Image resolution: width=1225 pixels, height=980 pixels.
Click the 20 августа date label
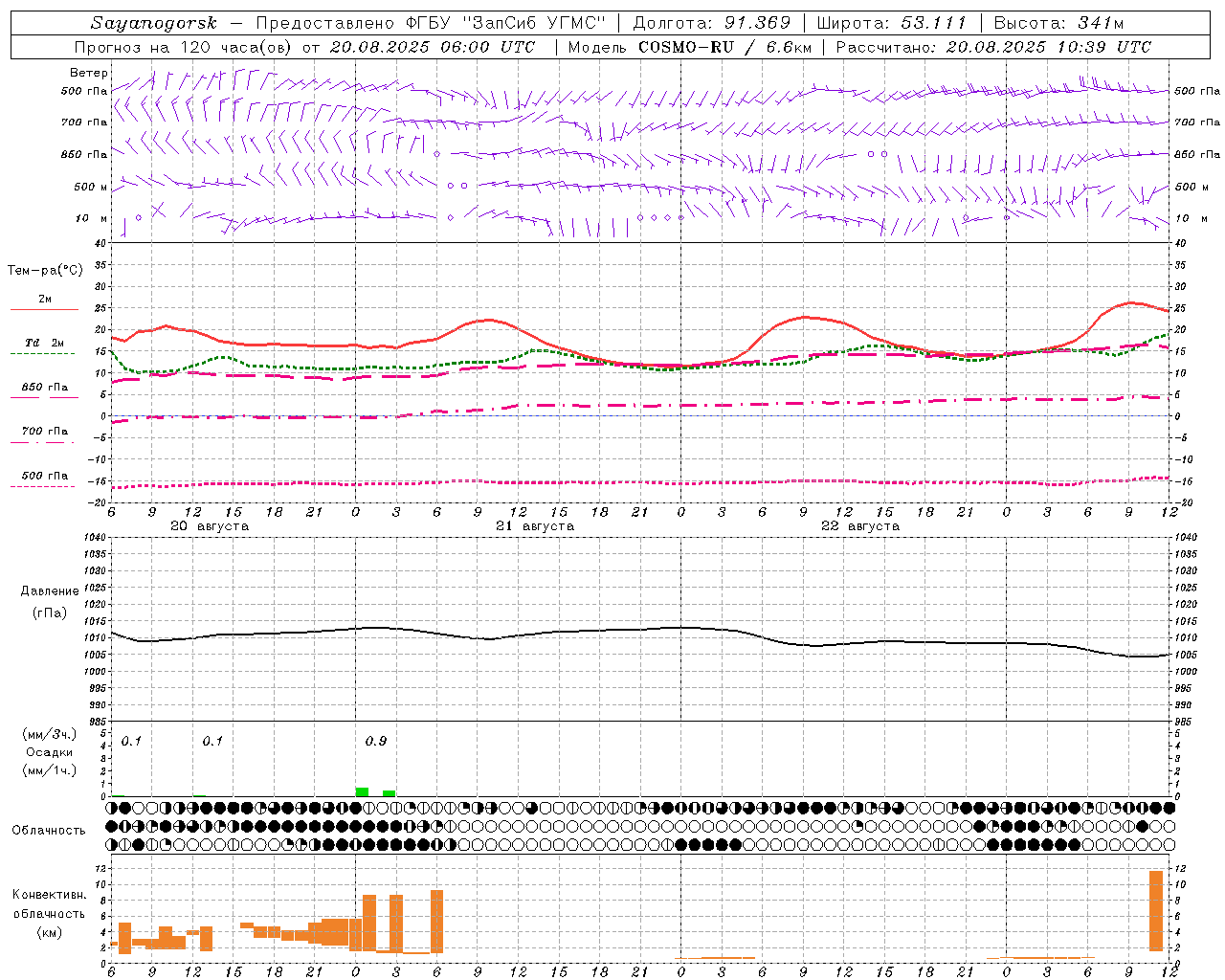pos(210,526)
